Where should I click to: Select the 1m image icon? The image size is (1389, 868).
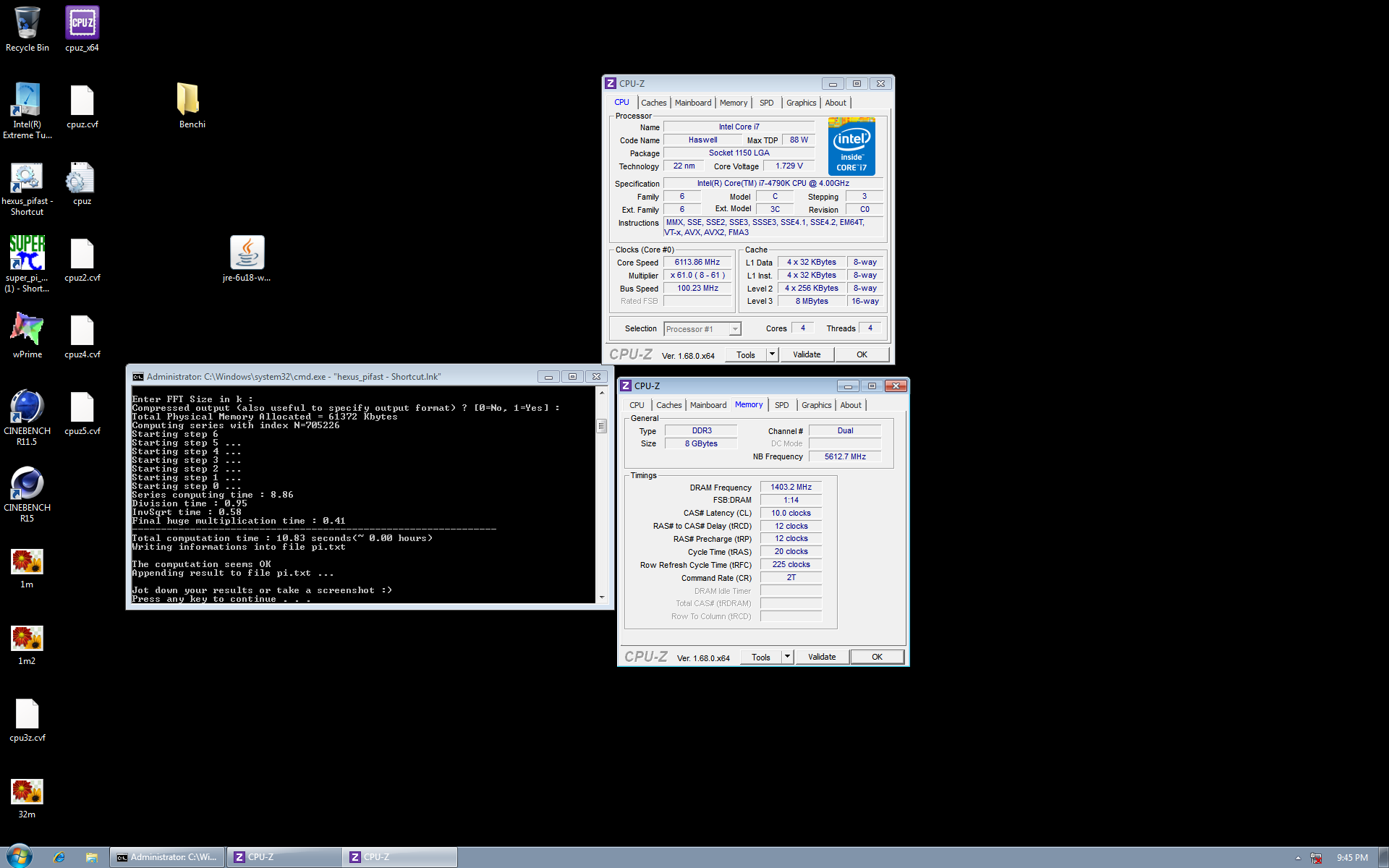click(x=27, y=568)
